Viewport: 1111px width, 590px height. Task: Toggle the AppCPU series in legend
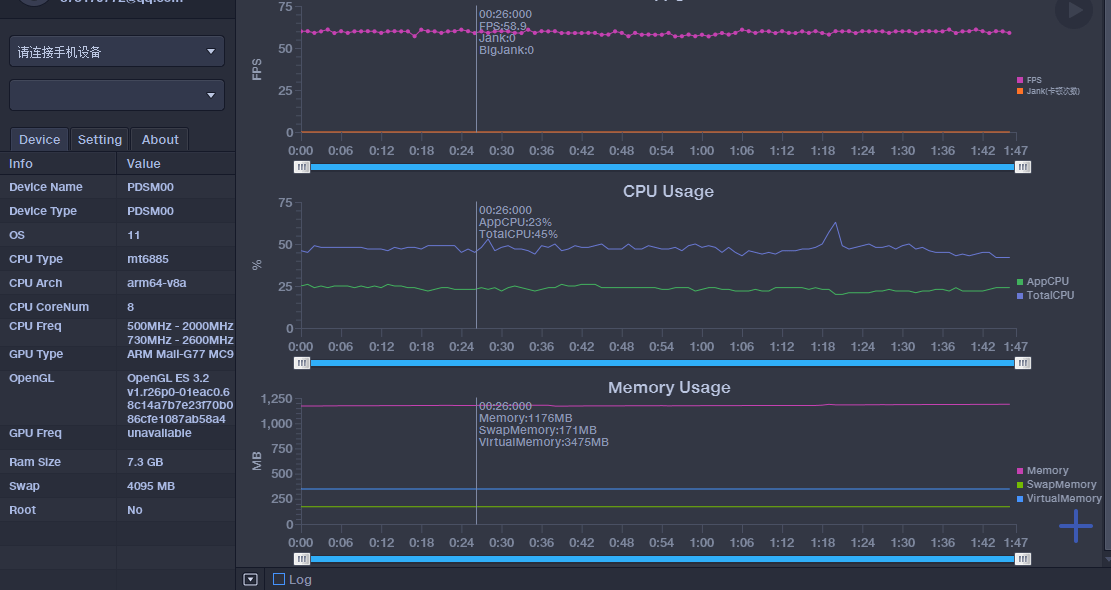1046,282
